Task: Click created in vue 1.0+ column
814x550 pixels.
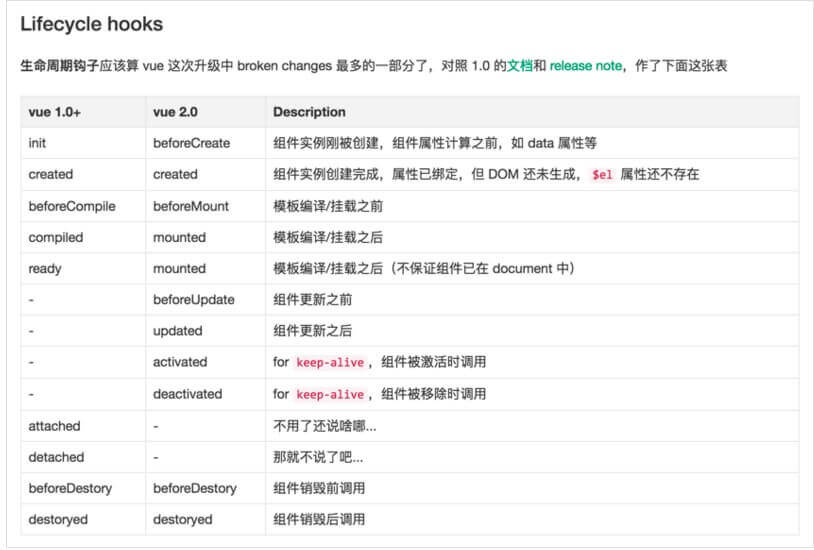Action: click(50, 175)
